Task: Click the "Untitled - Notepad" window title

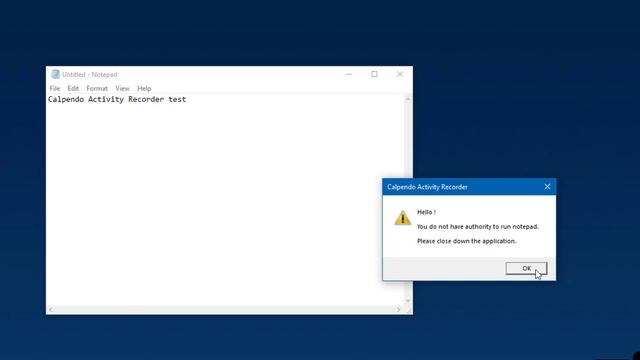Action: pyautogui.click(x=90, y=74)
